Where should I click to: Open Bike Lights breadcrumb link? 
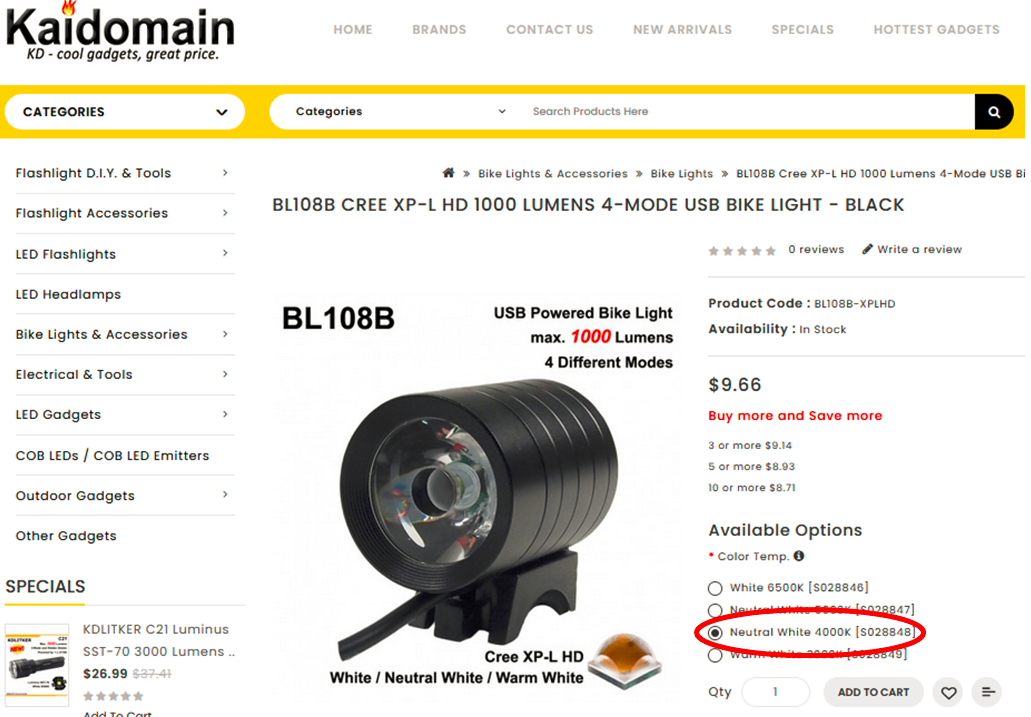pyautogui.click(x=681, y=174)
